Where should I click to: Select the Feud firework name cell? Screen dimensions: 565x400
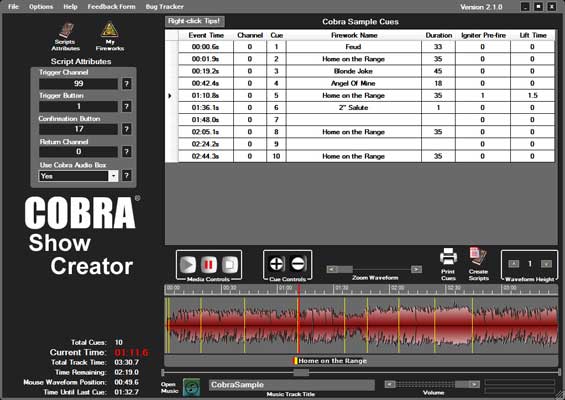click(x=353, y=47)
